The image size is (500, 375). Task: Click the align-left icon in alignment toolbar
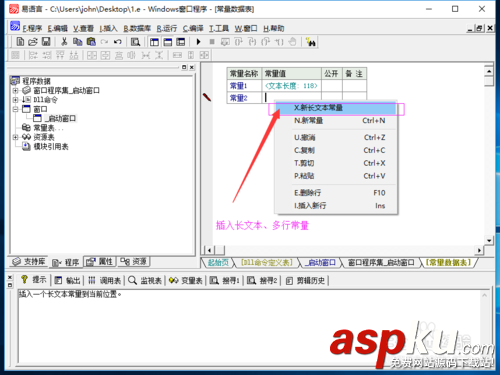[33, 55]
